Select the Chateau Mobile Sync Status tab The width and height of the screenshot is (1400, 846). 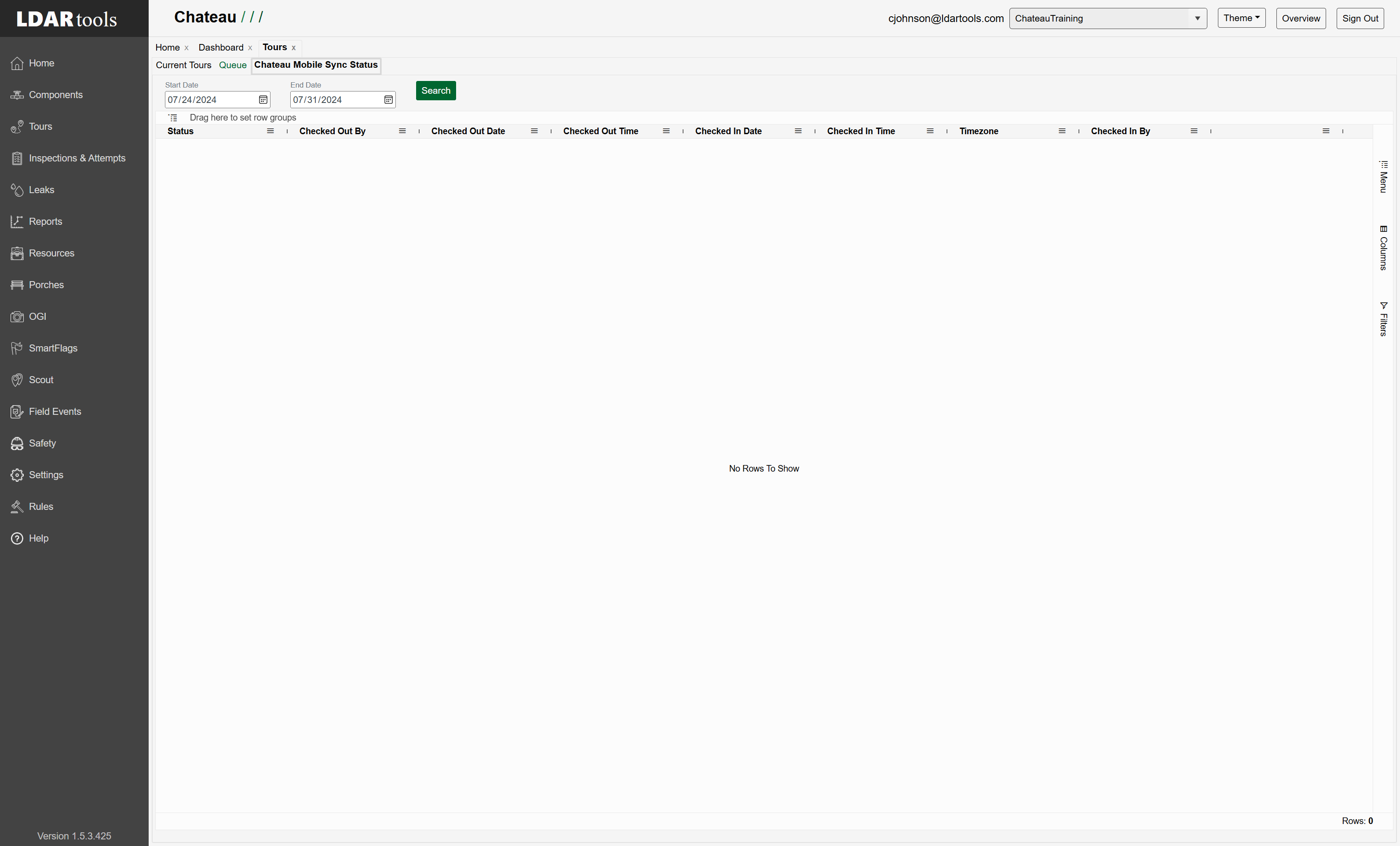pyautogui.click(x=316, y=65)
